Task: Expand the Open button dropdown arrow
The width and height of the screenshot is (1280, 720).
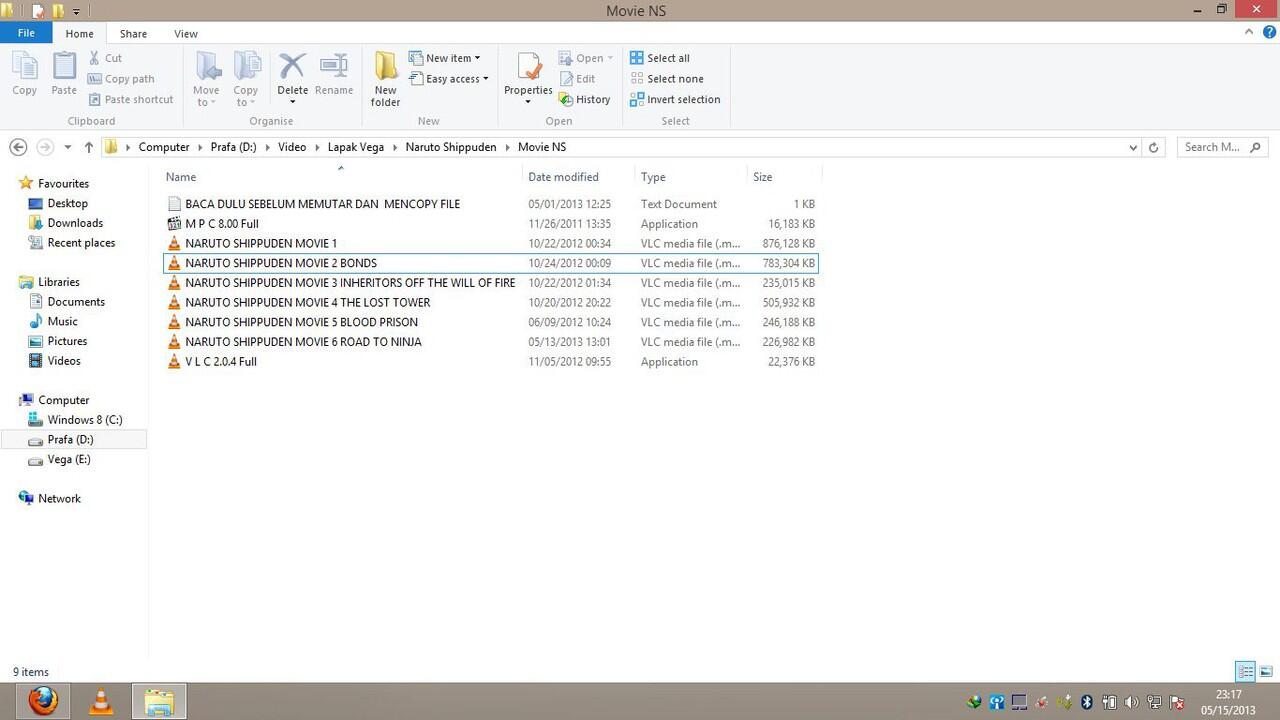Action: click(610, 58)
